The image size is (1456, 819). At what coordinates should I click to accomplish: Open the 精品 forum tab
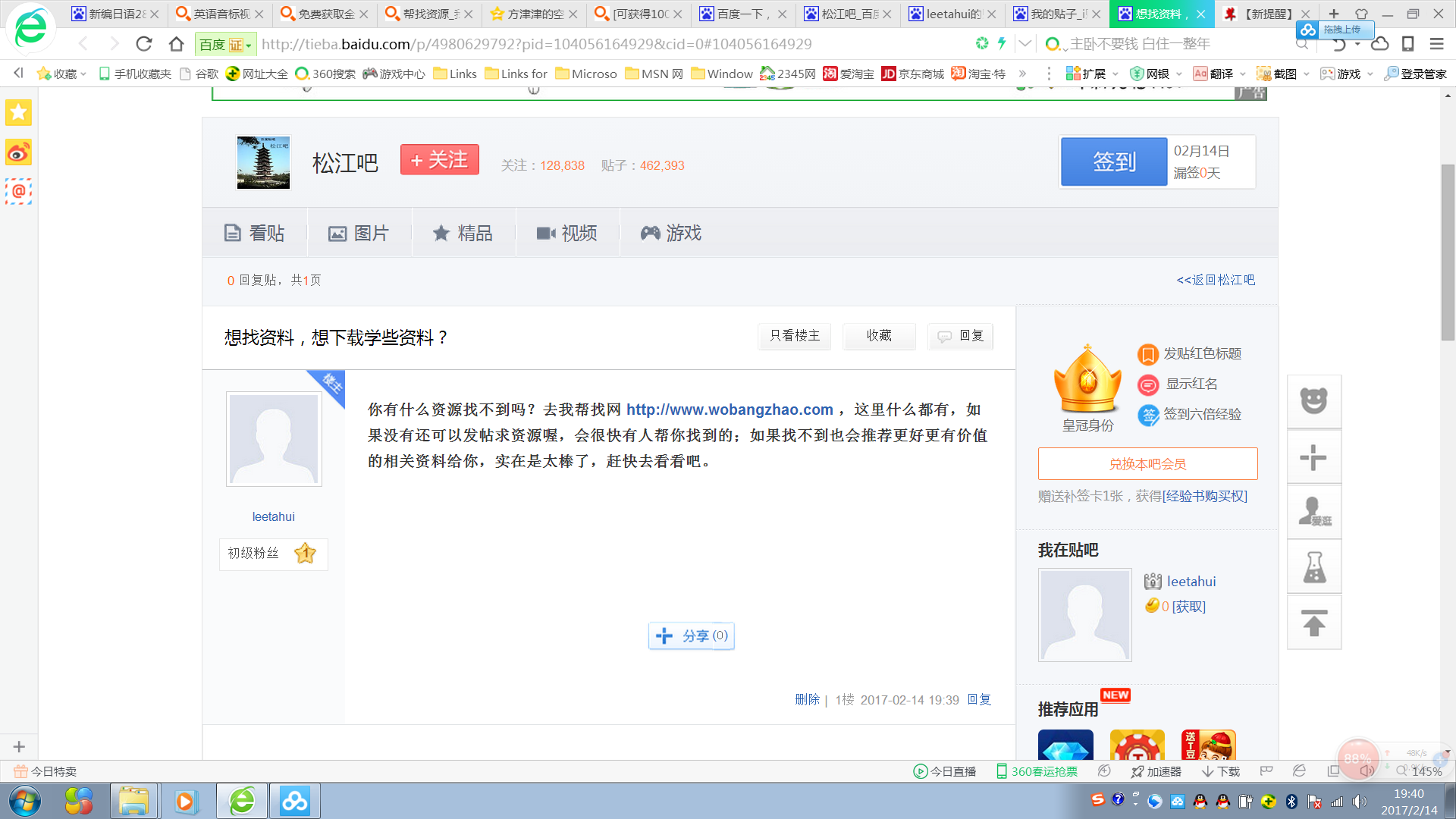tap(463, 233)
